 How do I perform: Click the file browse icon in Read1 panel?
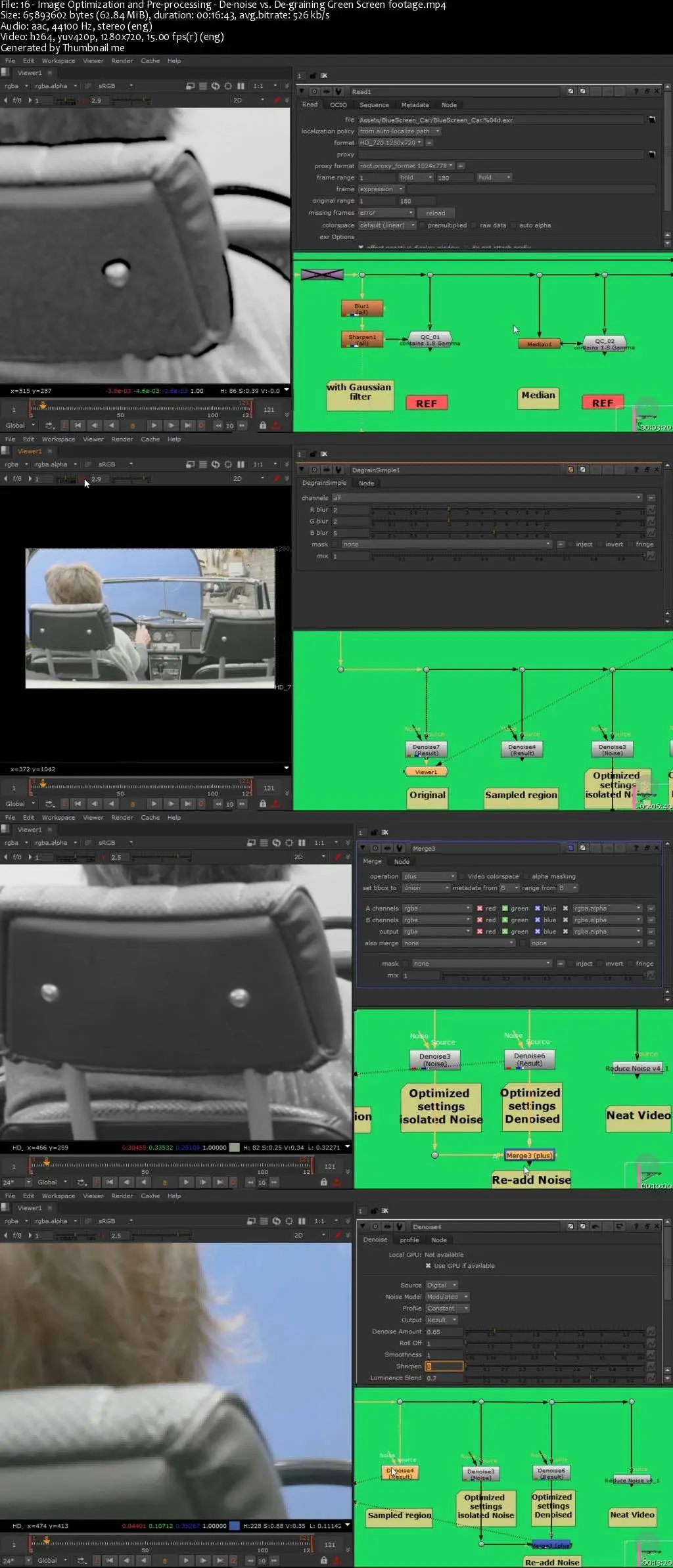pyautogui.click(x=651, y=120)
